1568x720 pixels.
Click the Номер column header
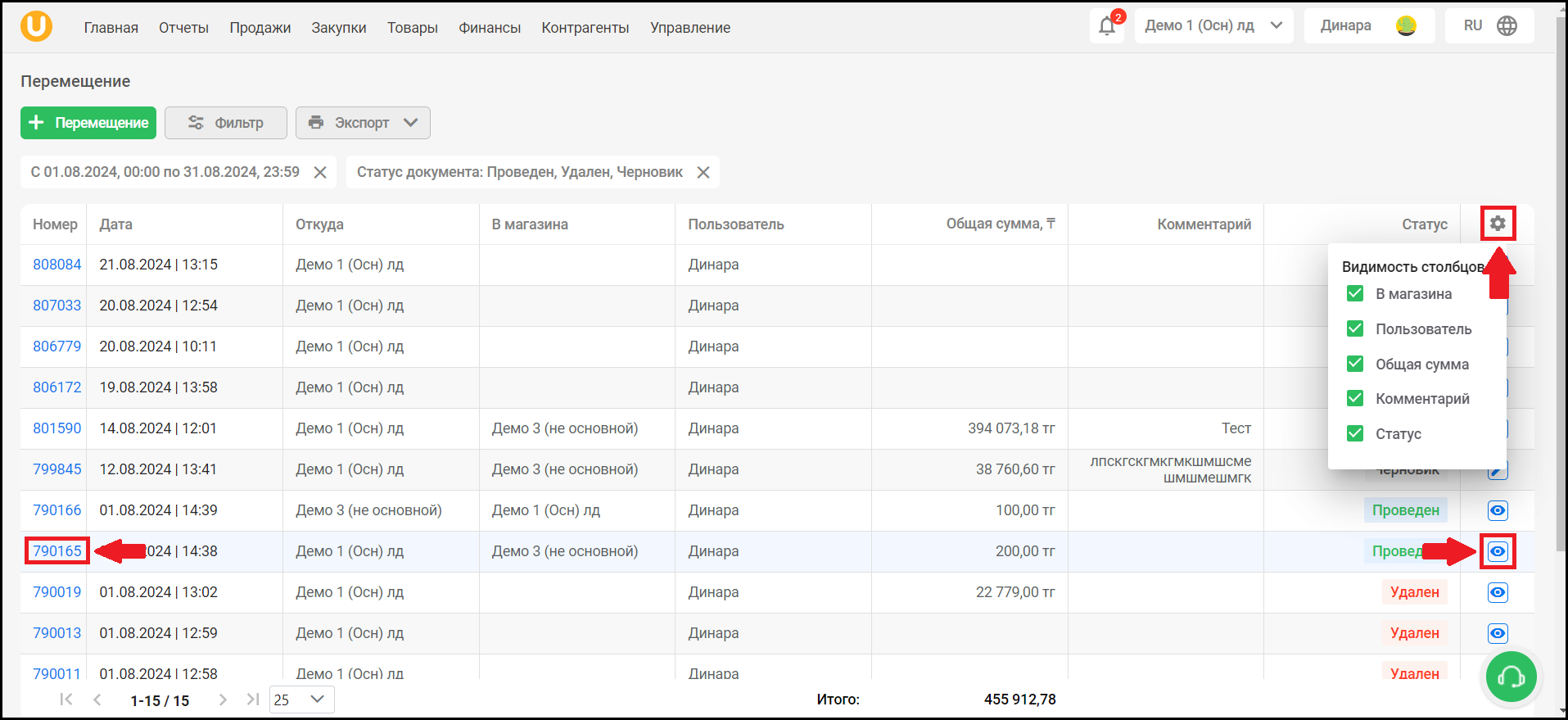(x=55, y=224)
